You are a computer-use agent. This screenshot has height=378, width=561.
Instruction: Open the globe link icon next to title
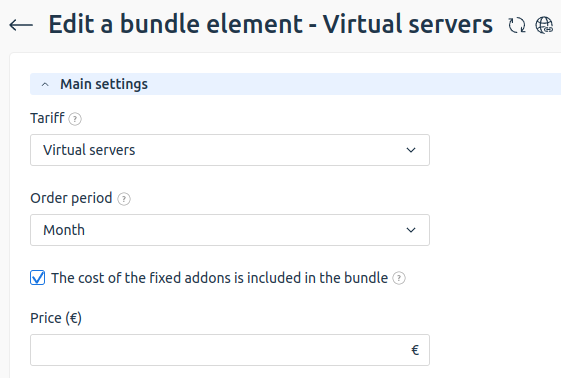coord(544,25)
